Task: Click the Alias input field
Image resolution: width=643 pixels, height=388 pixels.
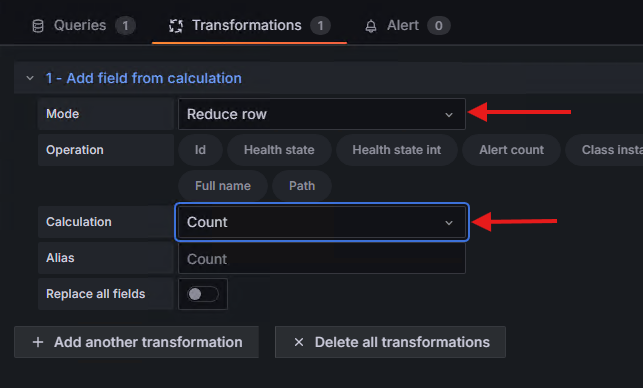Action: (322, 259)
